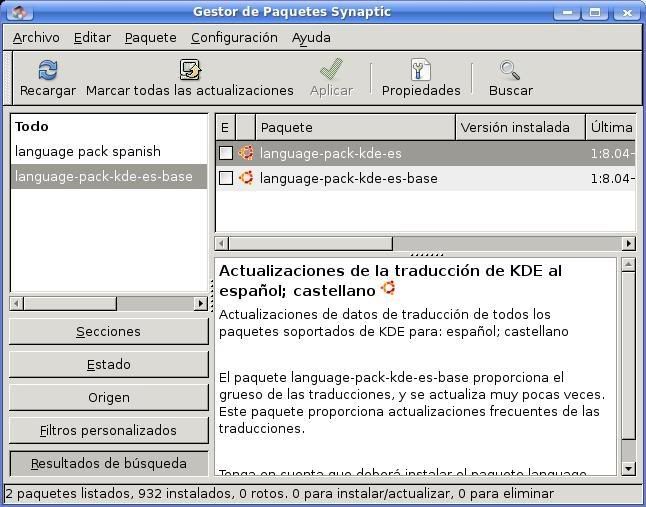The height and width of the screenshot is (507, 646).
Task: Open the Editar menu
Action: pyautogui.click(x=92, y=37)
